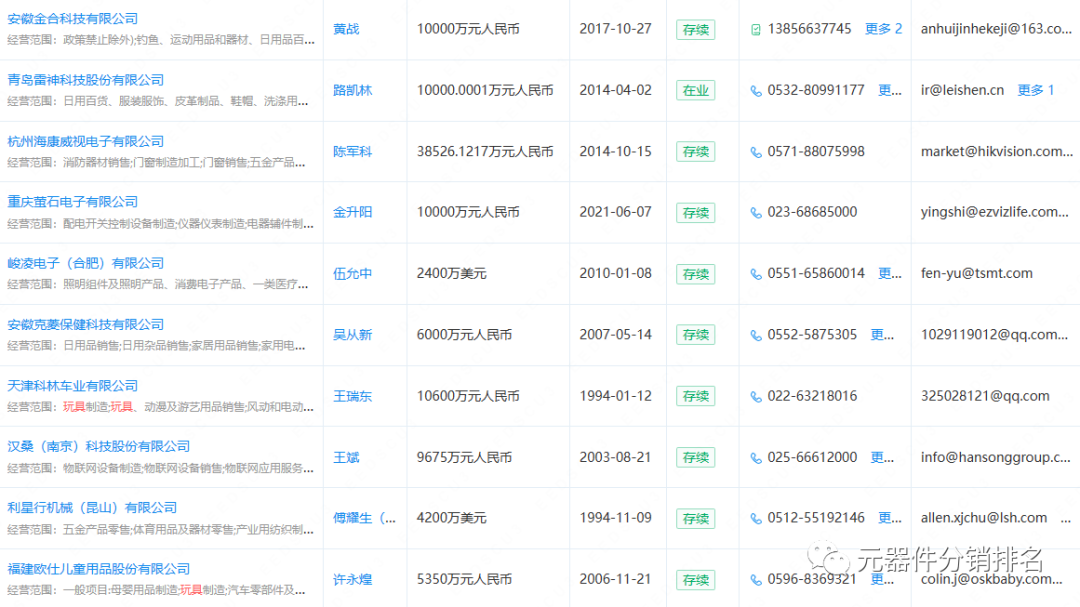1080x607 pixels.
Task: Open company 重庆萤石电子有限公司
Action: click(x=72, y=202)
